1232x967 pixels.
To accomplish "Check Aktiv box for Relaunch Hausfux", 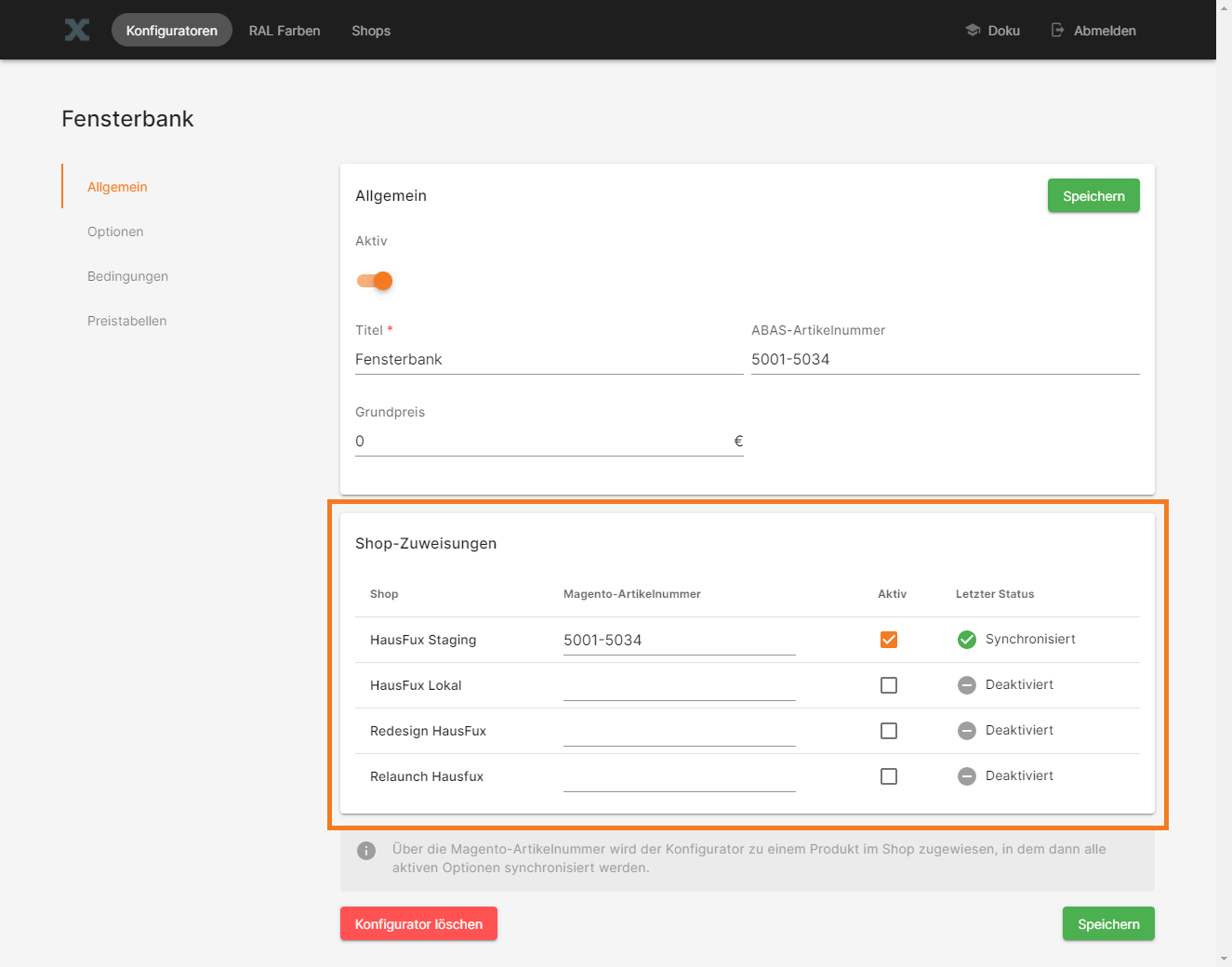I will [x=889, y=776].
